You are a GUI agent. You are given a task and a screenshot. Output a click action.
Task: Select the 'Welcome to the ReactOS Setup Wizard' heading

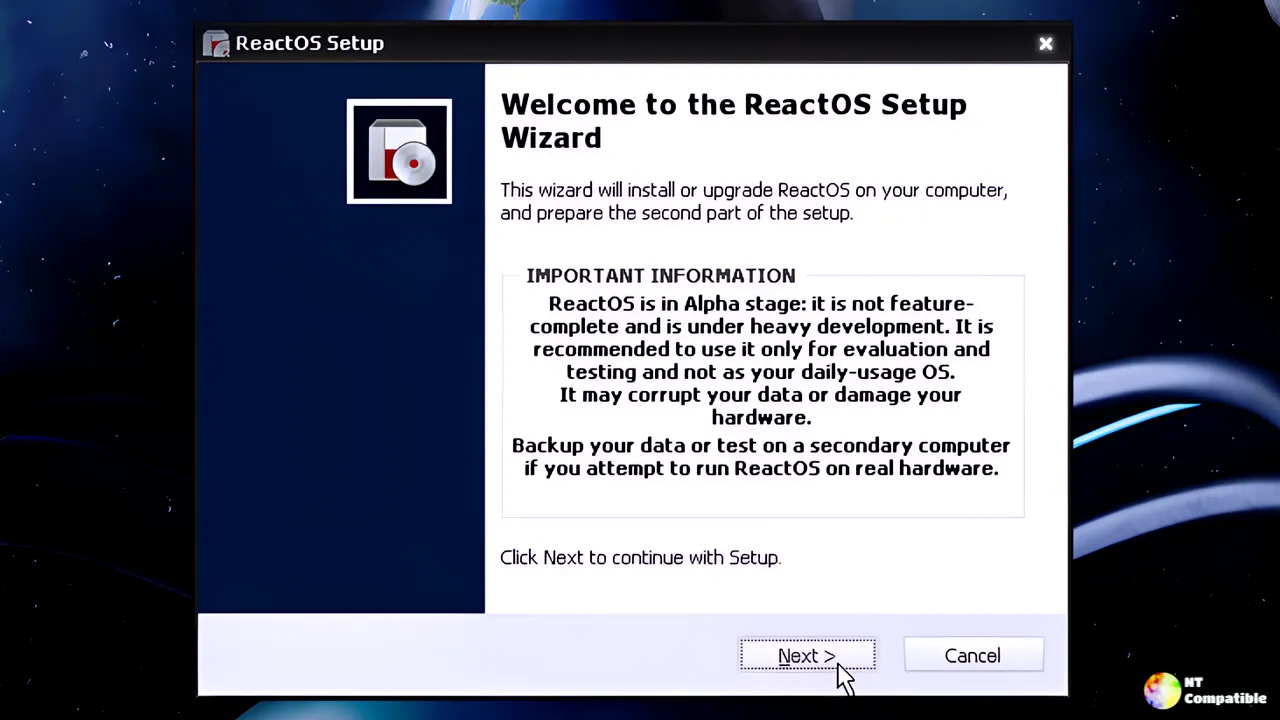(733, 121)
